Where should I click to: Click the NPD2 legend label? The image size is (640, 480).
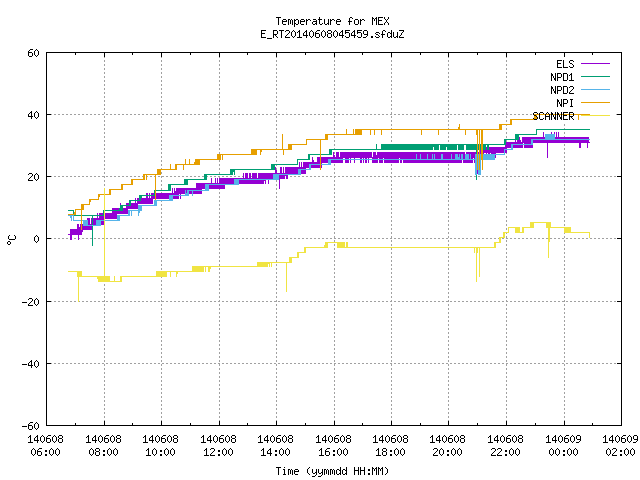562,90
